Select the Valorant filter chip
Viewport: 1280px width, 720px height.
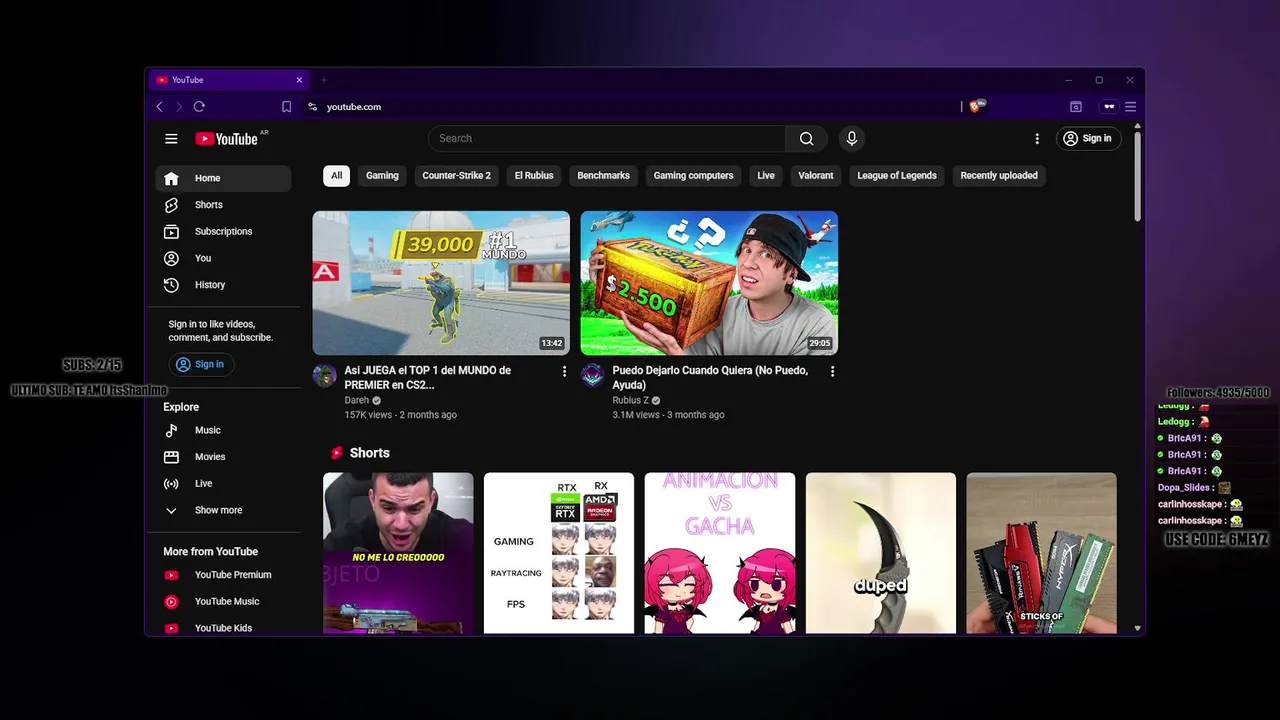pyautogui.click(x=815, y=175)
